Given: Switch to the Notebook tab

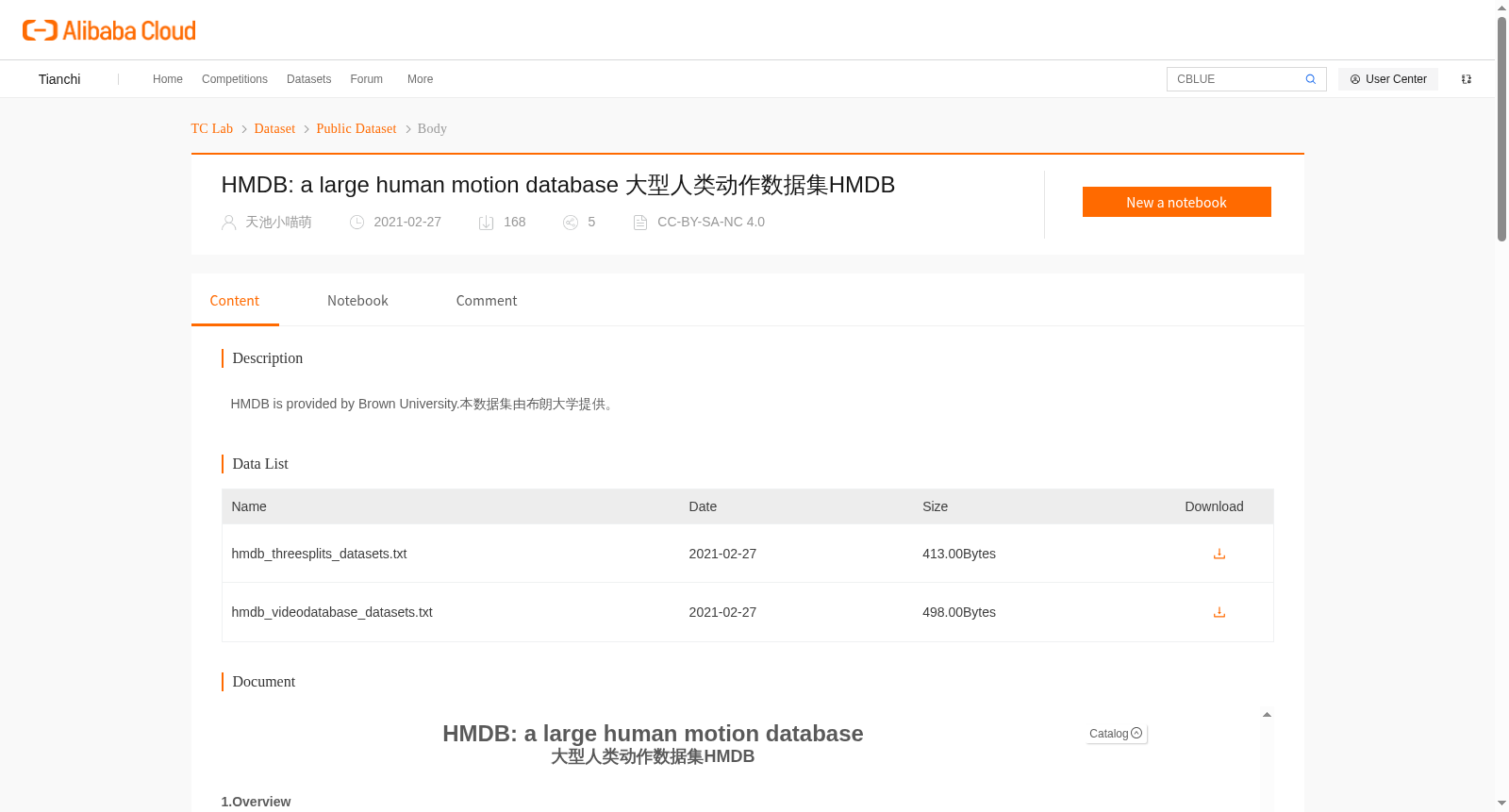Looking at the screenshot, I should (357, 301).
